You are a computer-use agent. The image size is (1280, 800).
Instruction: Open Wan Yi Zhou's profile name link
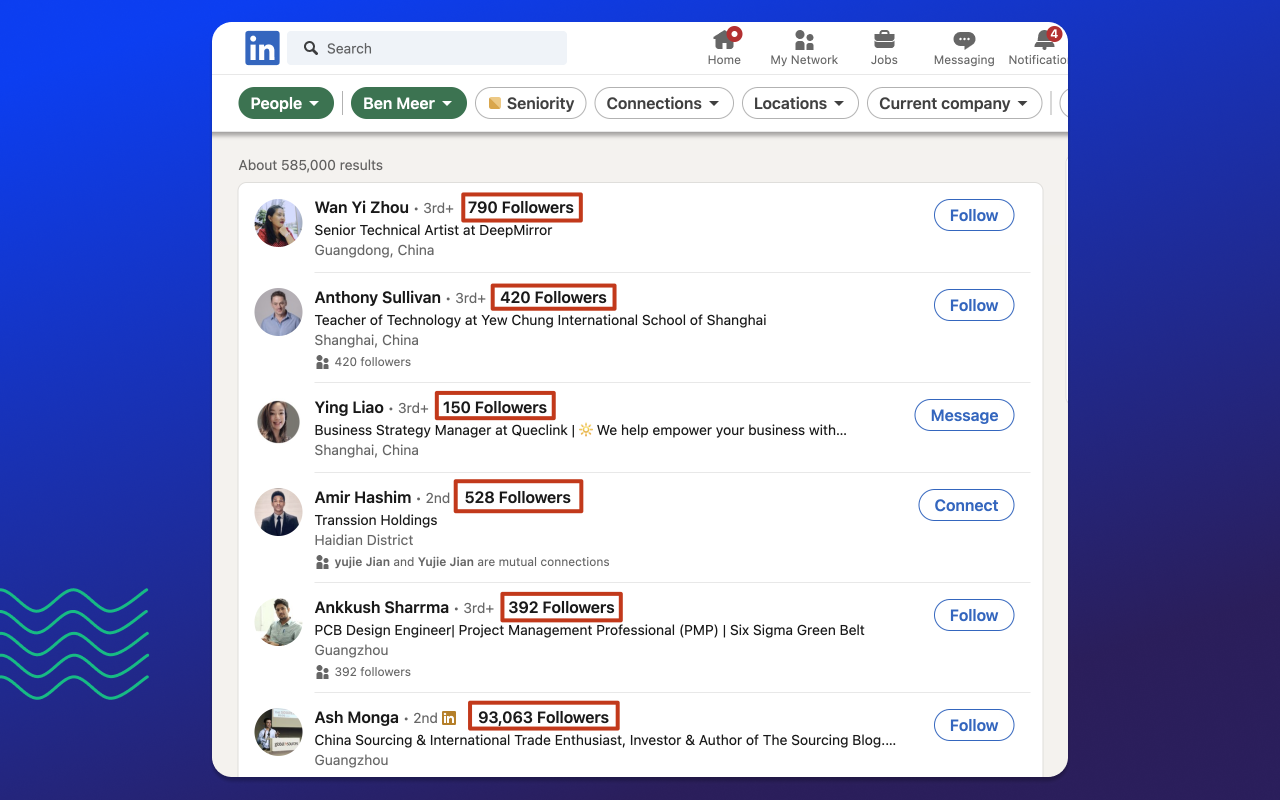362,207
